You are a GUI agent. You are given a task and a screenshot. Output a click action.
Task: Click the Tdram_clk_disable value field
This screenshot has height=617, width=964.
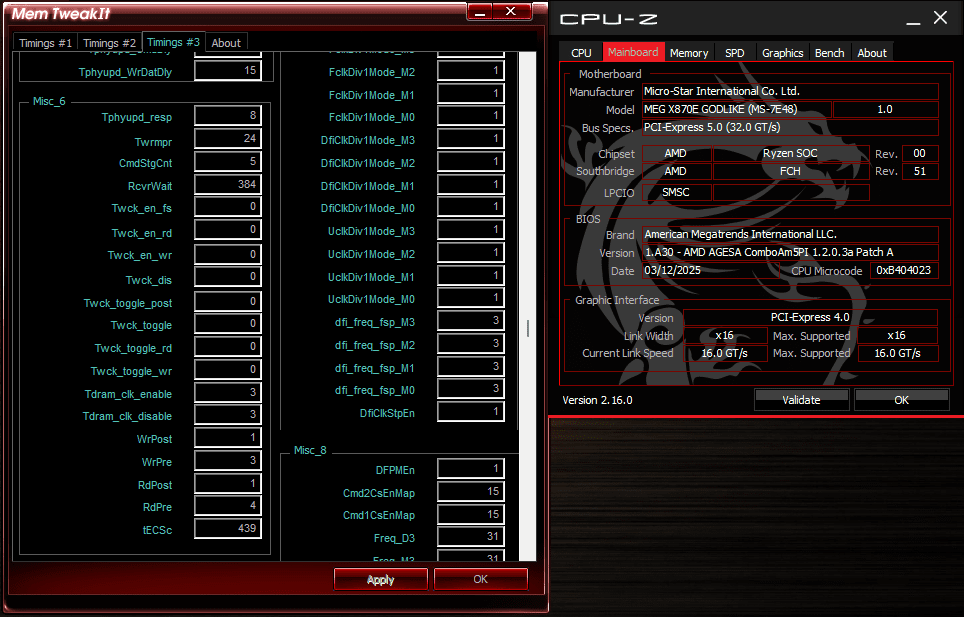(x=227, y=415)
